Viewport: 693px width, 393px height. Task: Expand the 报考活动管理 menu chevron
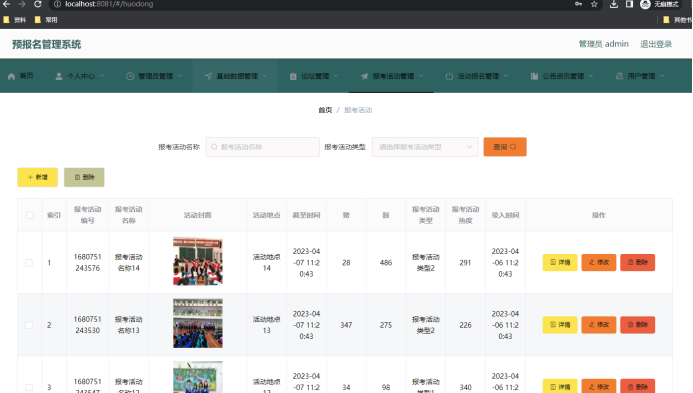click(x=421, y=76)
